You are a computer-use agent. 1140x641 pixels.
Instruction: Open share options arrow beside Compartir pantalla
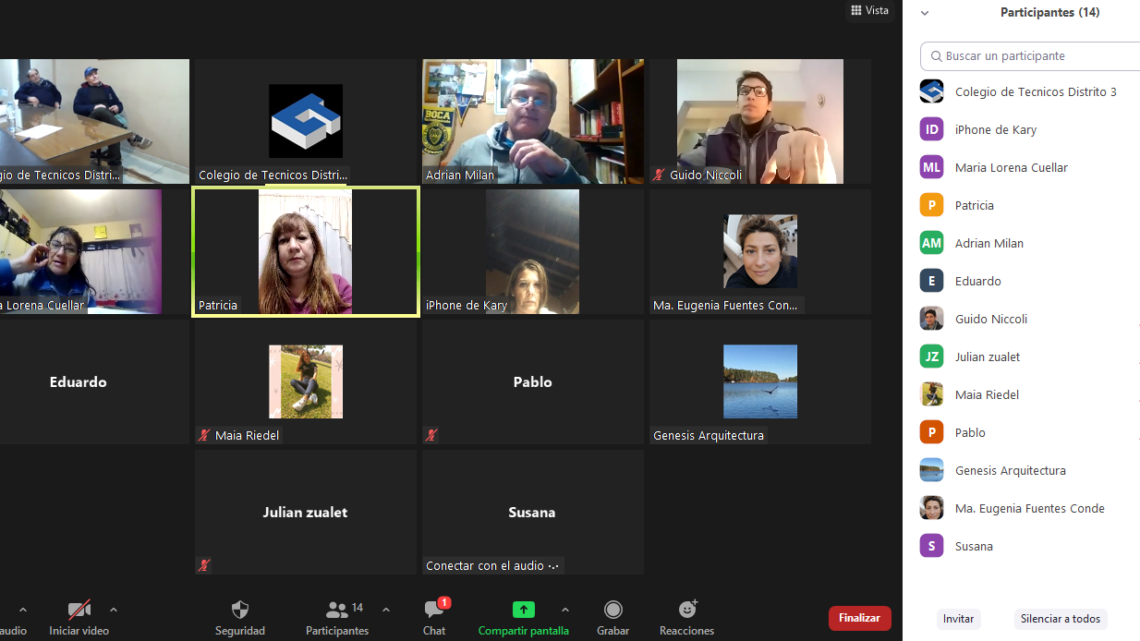point(565,610)
